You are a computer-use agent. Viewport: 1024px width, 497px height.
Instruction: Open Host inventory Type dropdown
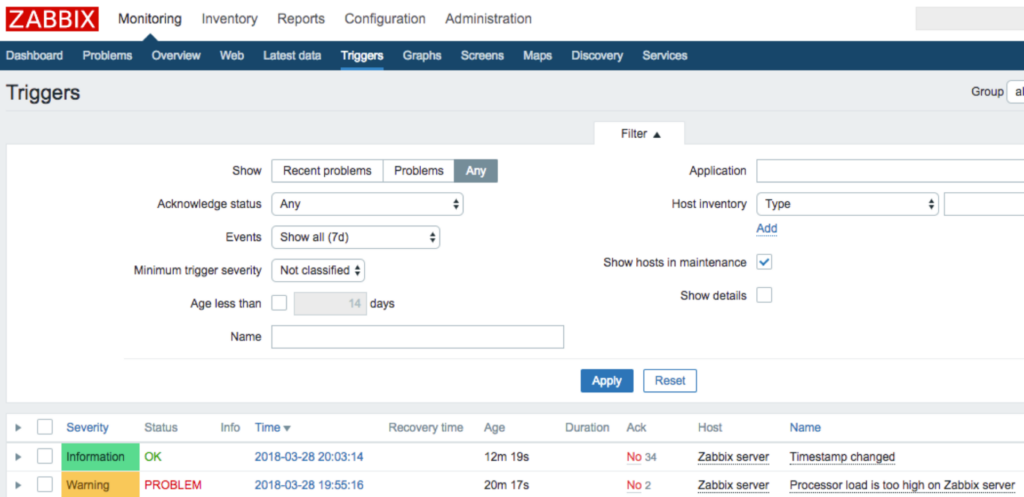pyautogui.click(x=848, y=204)
